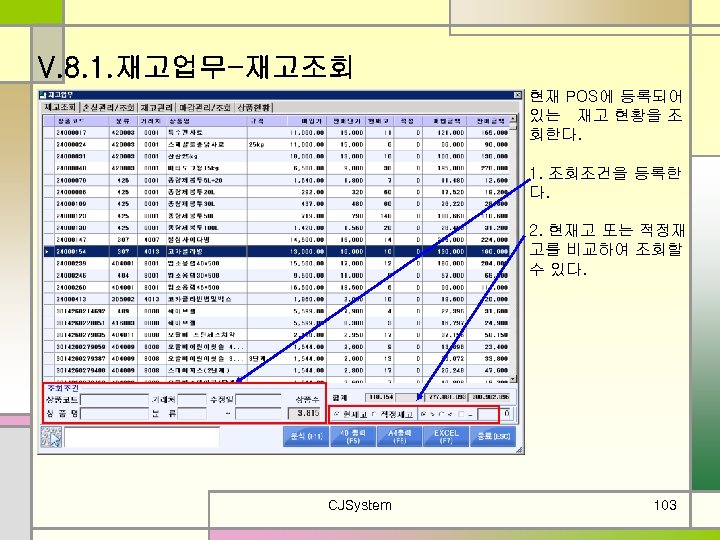Close the 재고업무 window
720x540 pixels.
[518, 95]
